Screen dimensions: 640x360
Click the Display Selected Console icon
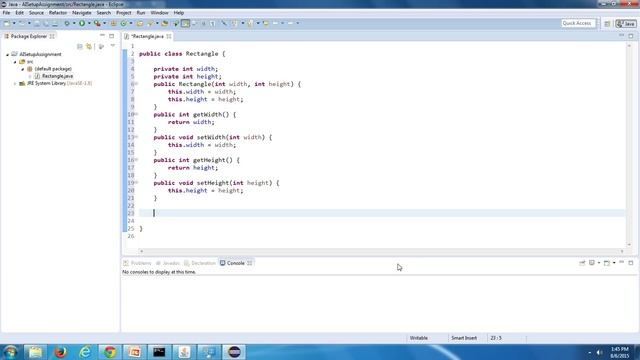(x=592, y=262)
